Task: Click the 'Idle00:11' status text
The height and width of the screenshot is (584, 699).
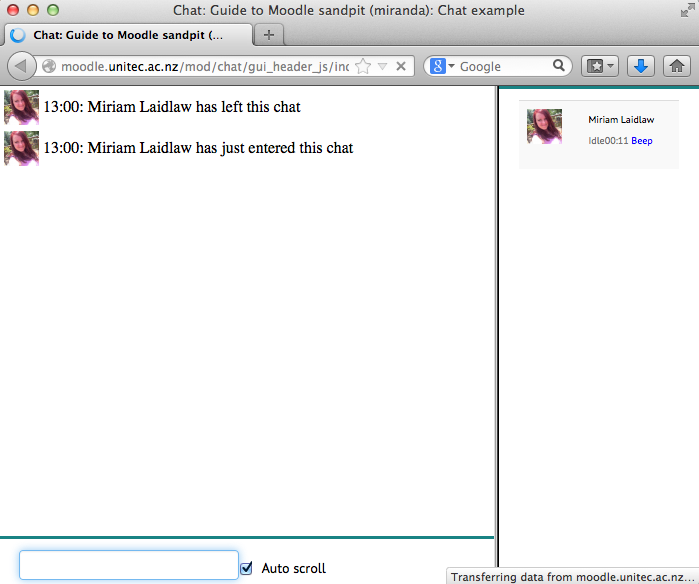Action: (x=608, y=141)
